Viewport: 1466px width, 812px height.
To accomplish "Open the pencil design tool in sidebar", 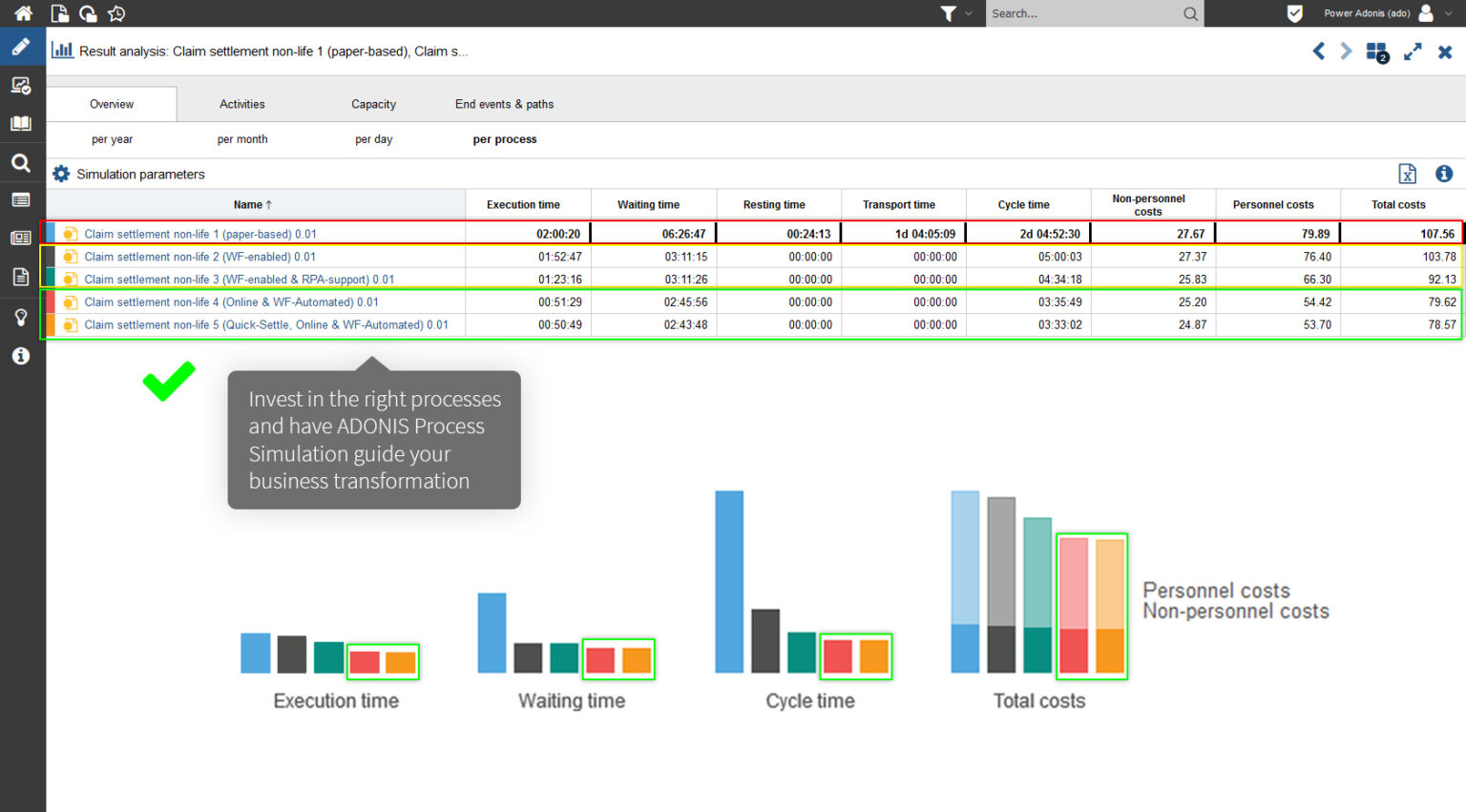I will pos(21,48).
